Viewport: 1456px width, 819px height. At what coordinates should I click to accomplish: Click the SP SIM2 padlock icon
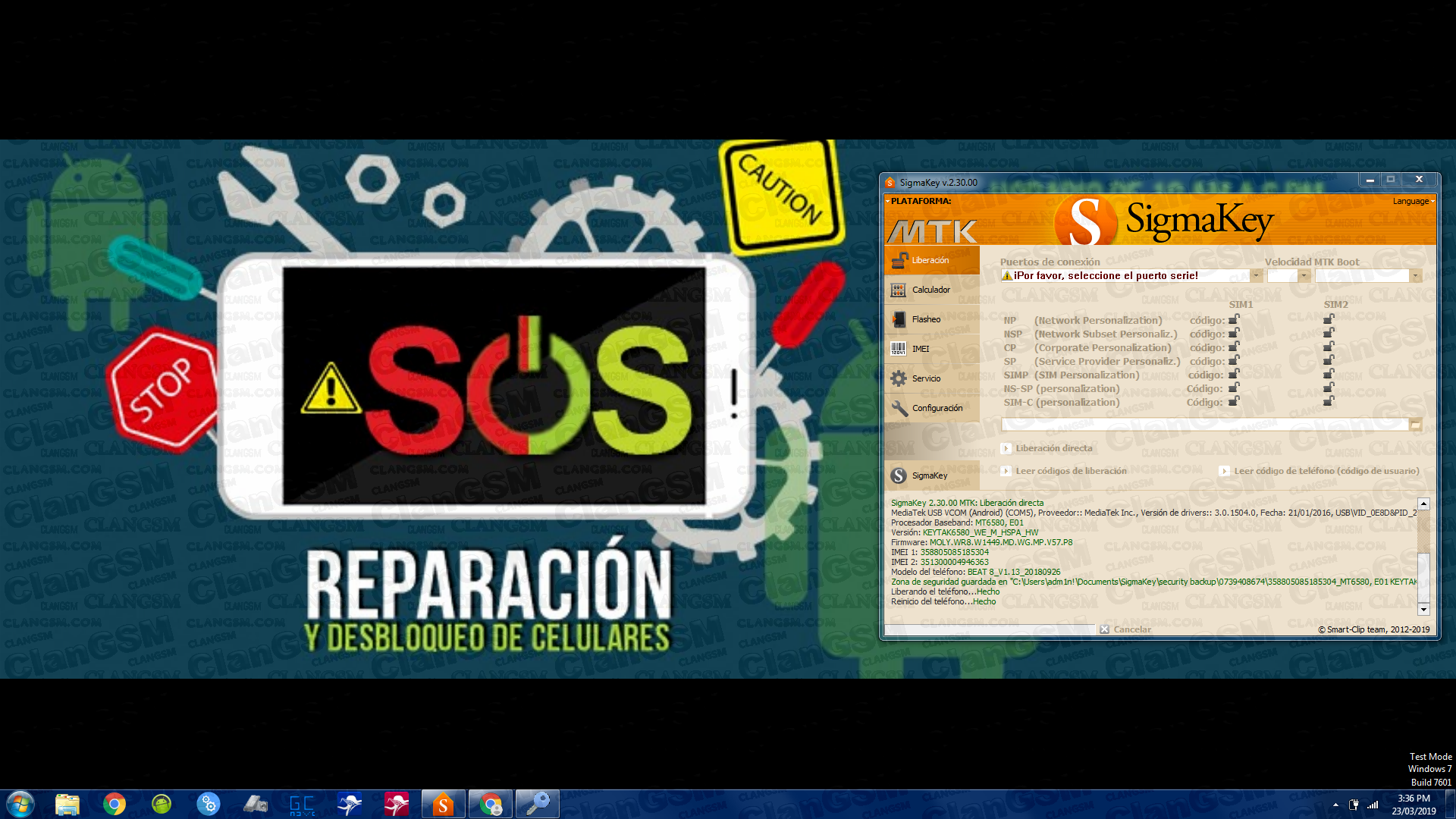[1329, 360]
